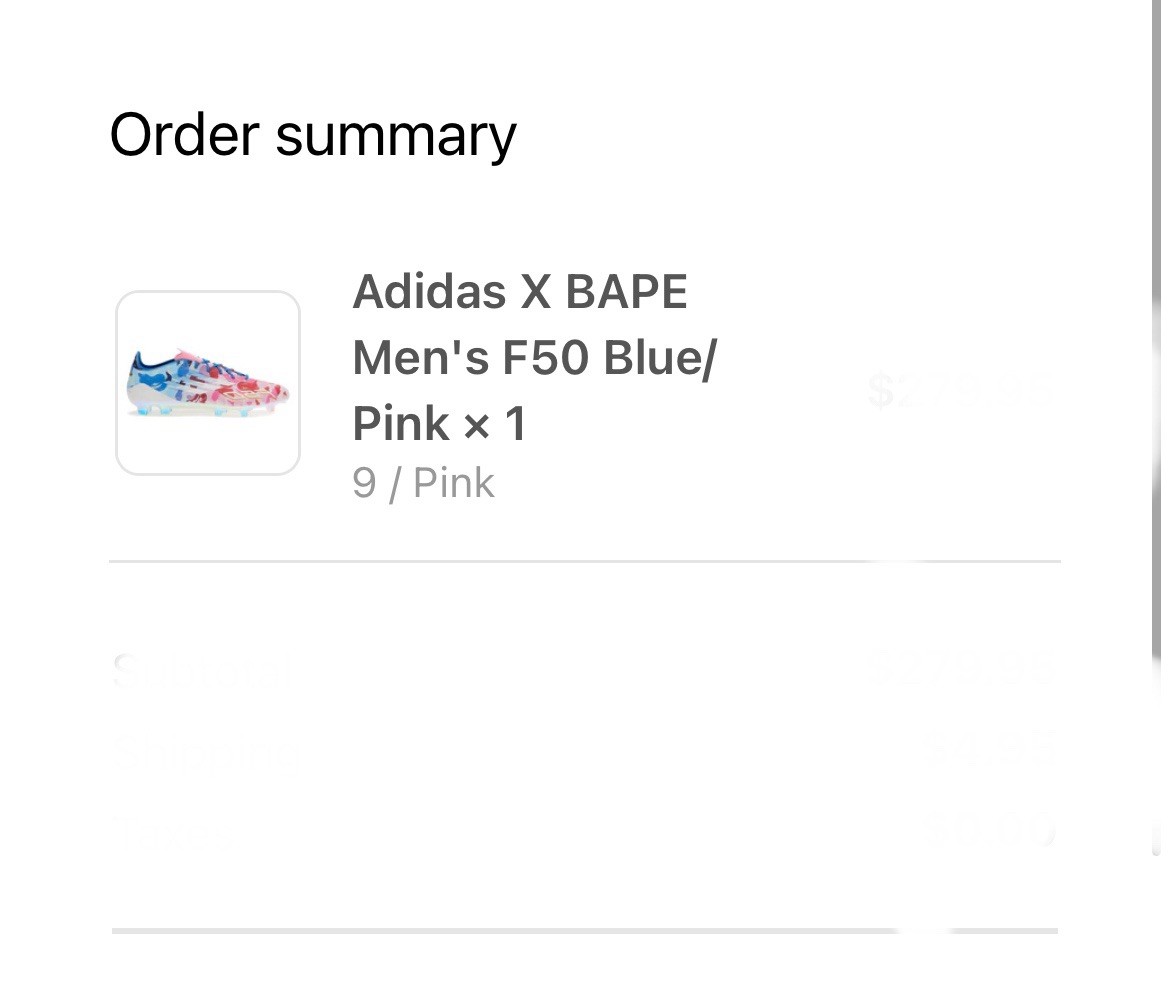Select the faded Shipping label
This screenshot has width=1170, height=983.
(205, 750)
